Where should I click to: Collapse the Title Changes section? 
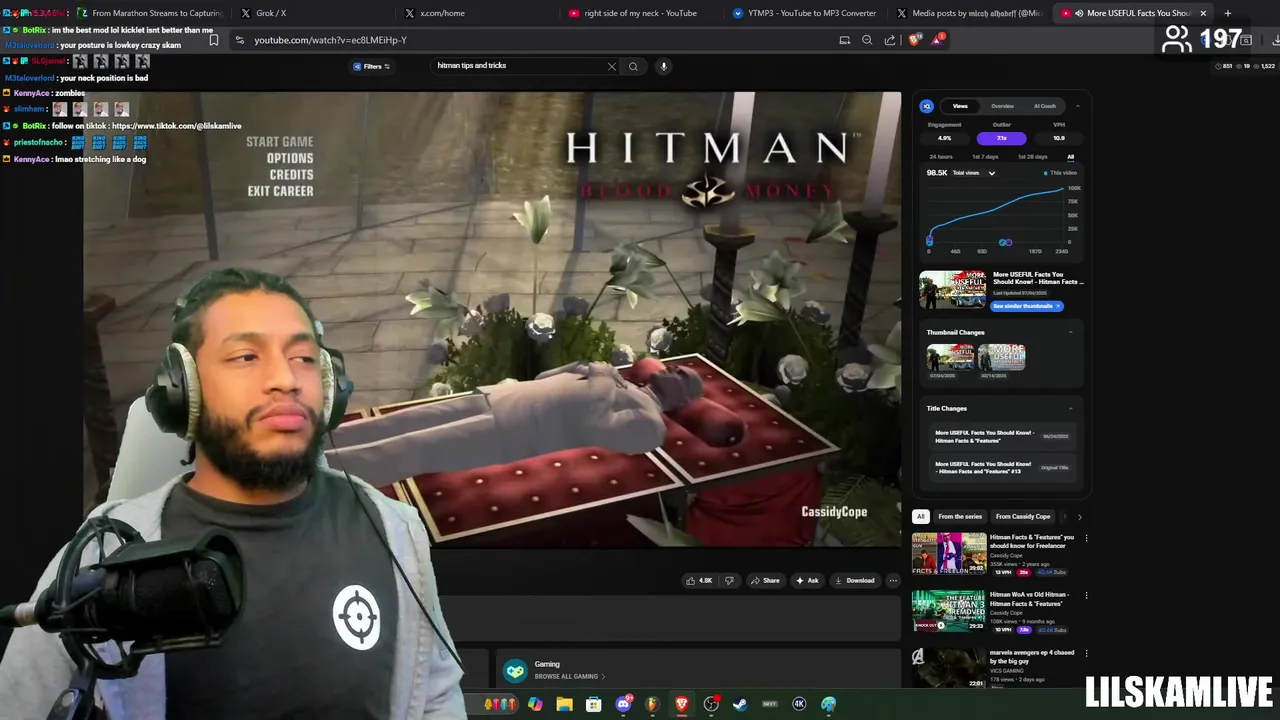point(1070,408)
